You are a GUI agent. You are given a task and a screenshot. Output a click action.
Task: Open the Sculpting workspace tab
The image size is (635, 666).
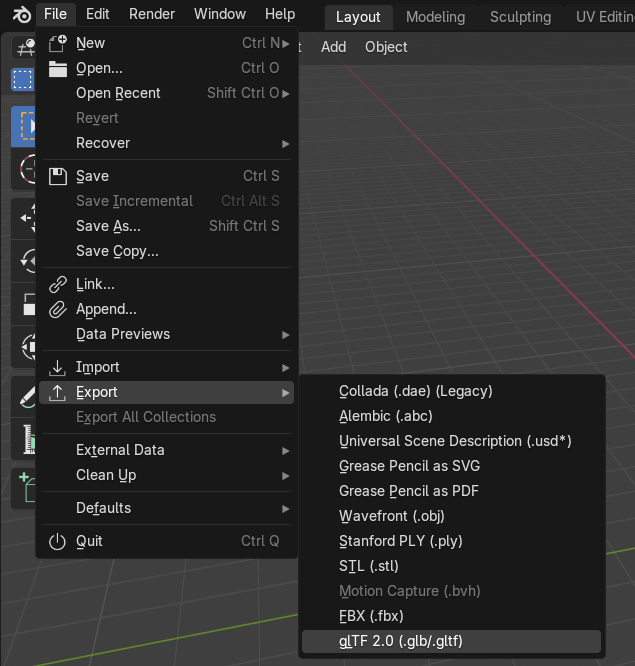pyautogui.click(x=520, y=17)
